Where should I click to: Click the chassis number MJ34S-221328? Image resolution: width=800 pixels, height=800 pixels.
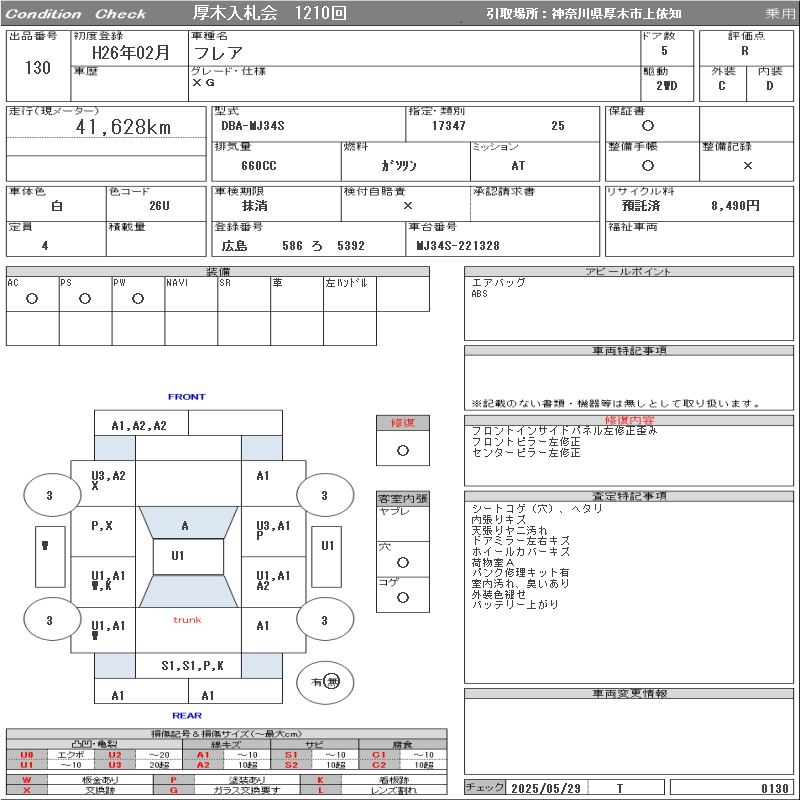(x=458, y=245)
